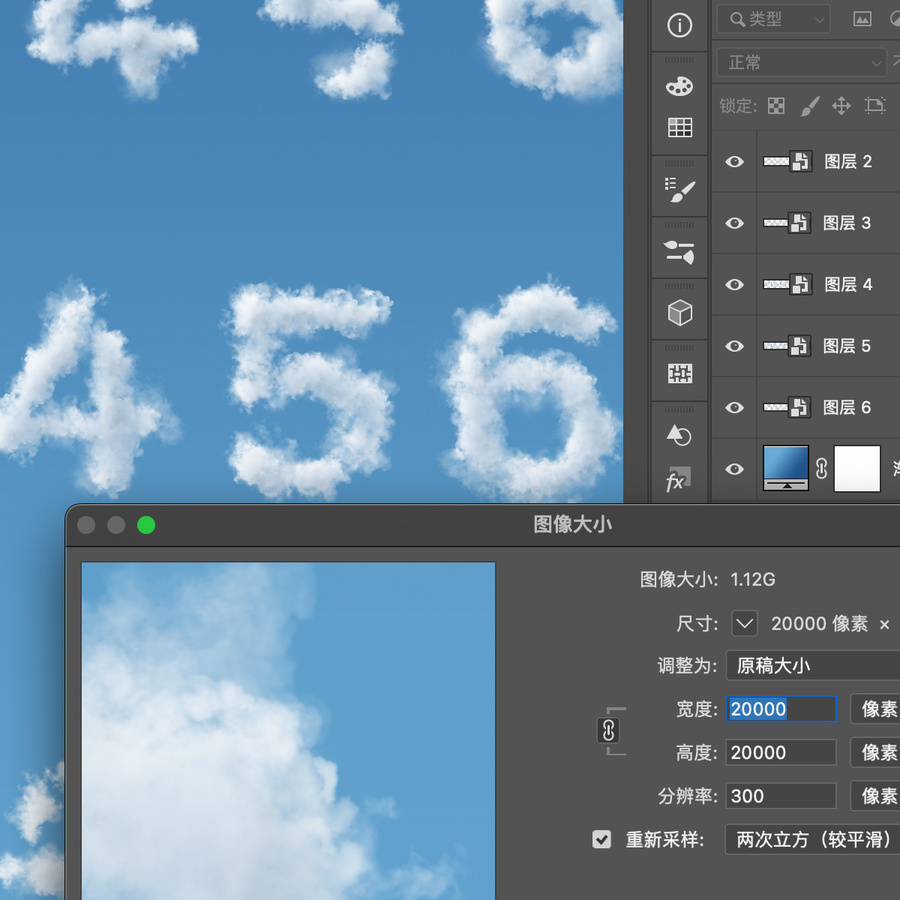Image resolution: width=900 pixels, height=900 pixels.
Task: Toggle the width-height constrain link icon
Action: coord(609,731)
